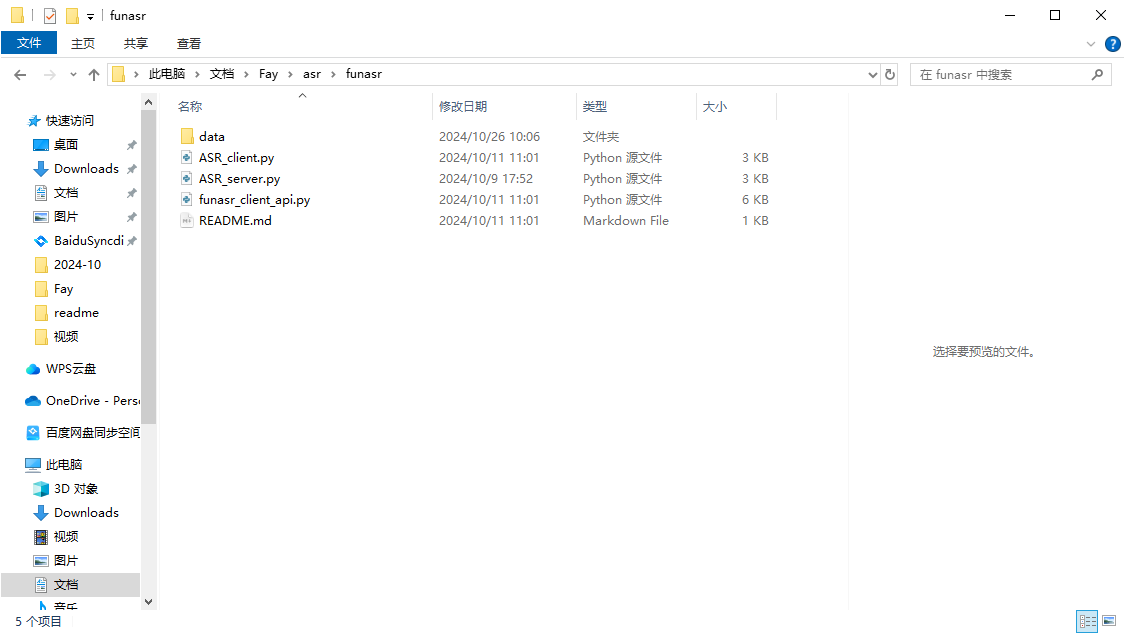Switch to details view layout
Viewport: 1125px width, 634px height.
point(1087,621)
